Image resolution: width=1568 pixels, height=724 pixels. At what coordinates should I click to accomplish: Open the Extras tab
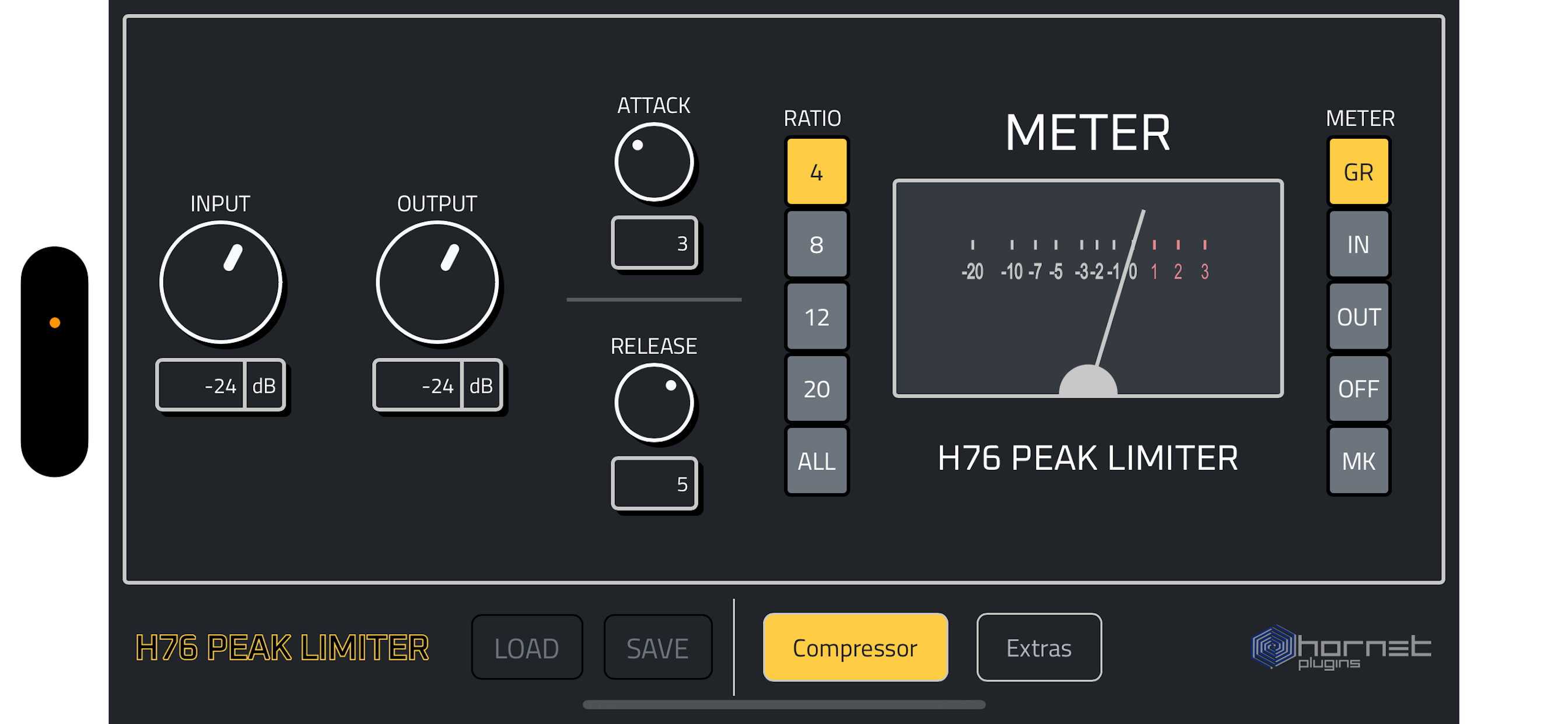pos(1038,647)
